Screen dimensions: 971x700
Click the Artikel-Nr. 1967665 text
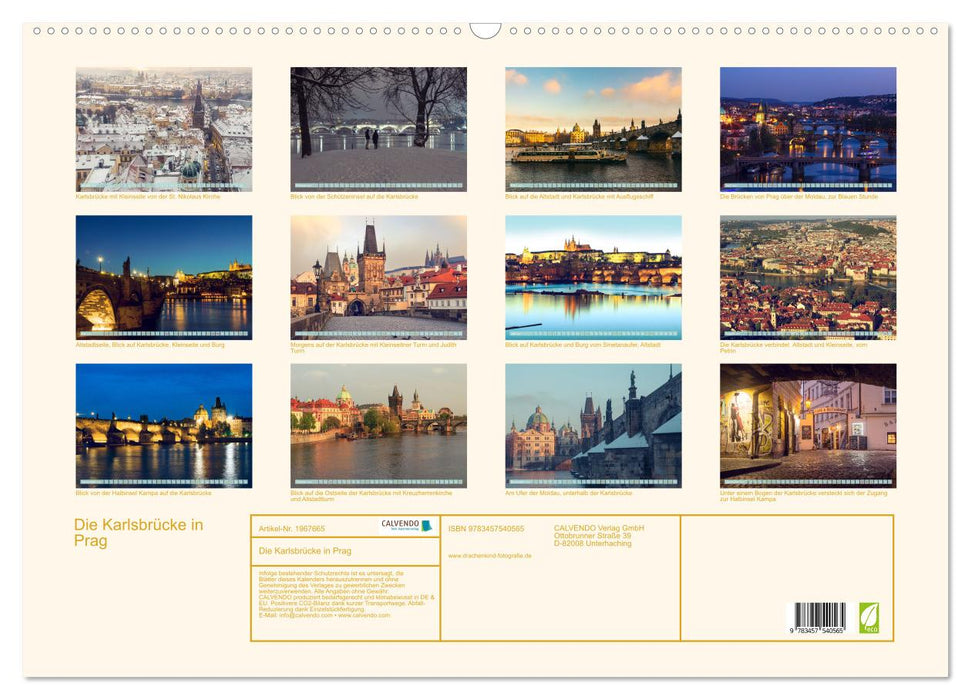pyautogui.click(x=292, y=529)
